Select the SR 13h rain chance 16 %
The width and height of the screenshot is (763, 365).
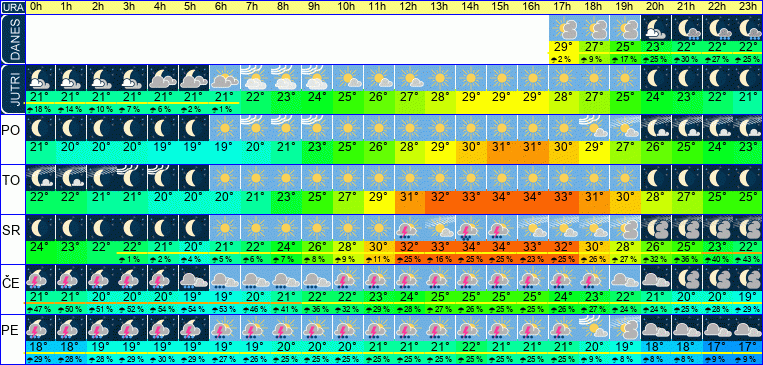click(x=440, y=259)
